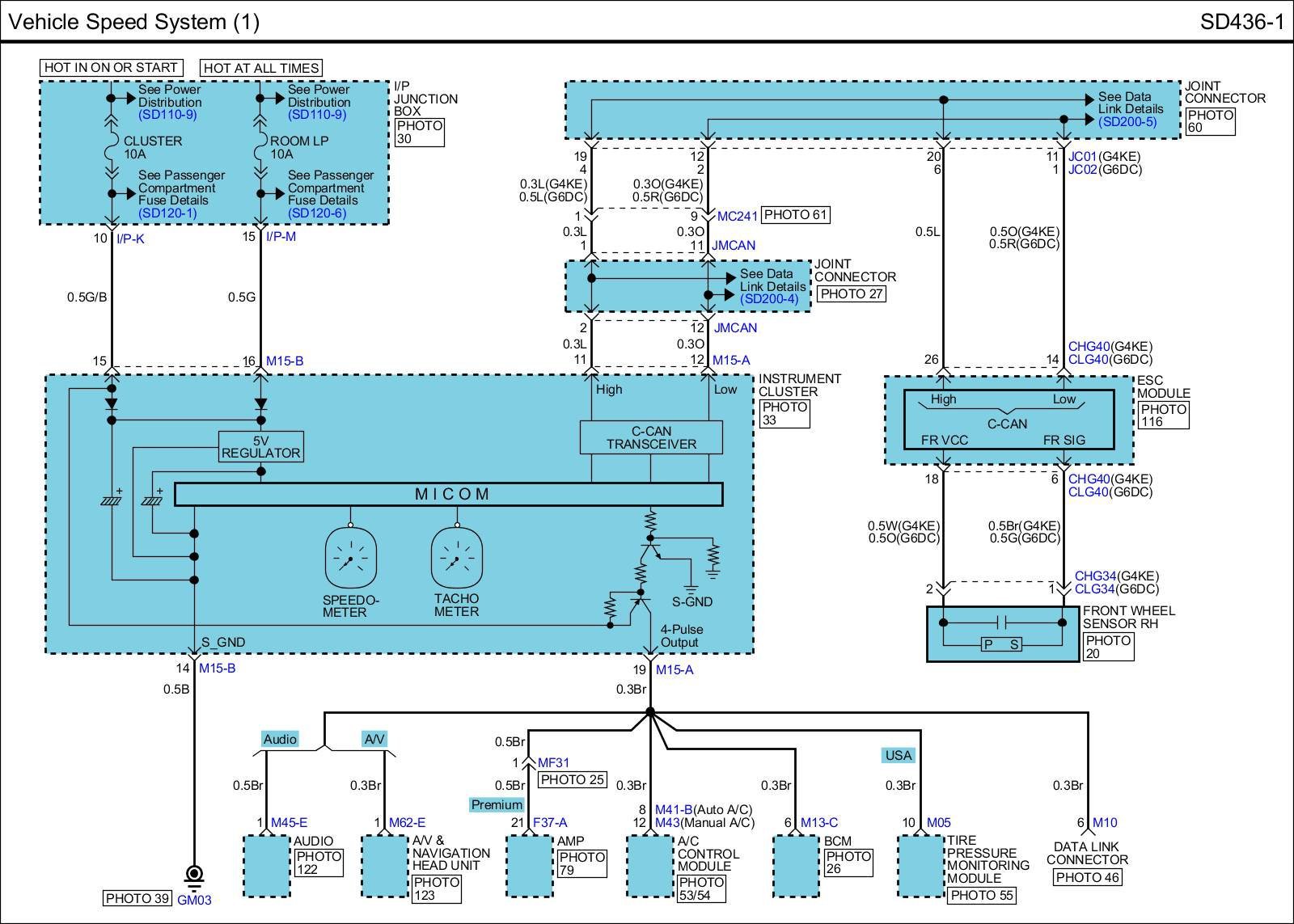Click the 5V Regulator block
This screenshot has width=1294, height=924.
point(260,446)
